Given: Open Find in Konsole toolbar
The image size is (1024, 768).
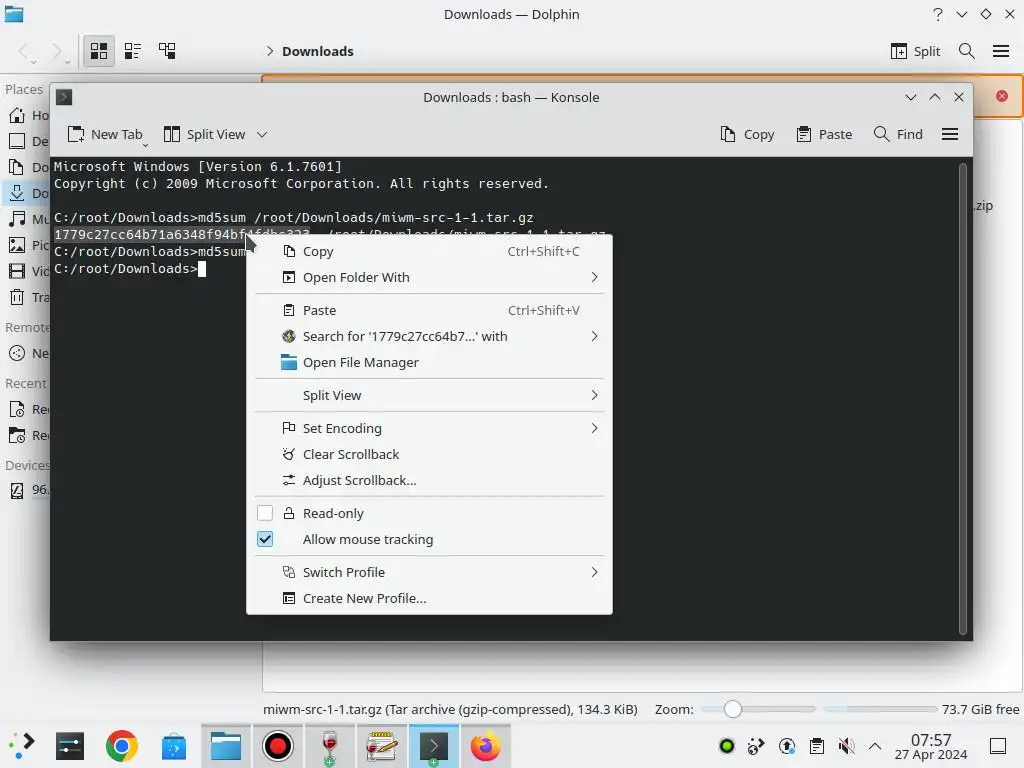Looking at the screenshot, I should [898, 134].
